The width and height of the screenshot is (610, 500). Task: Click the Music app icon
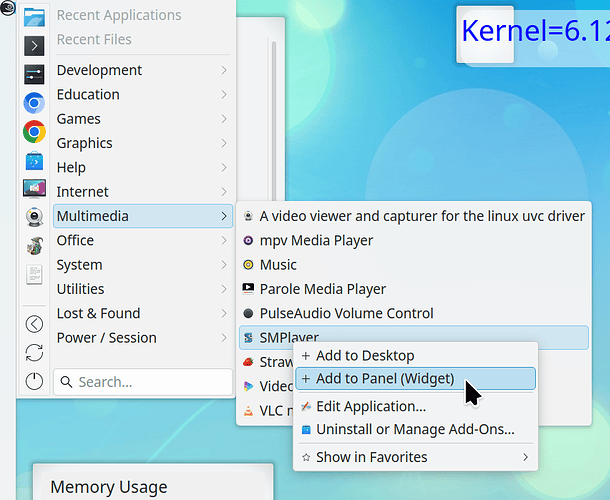pos(248,265)
